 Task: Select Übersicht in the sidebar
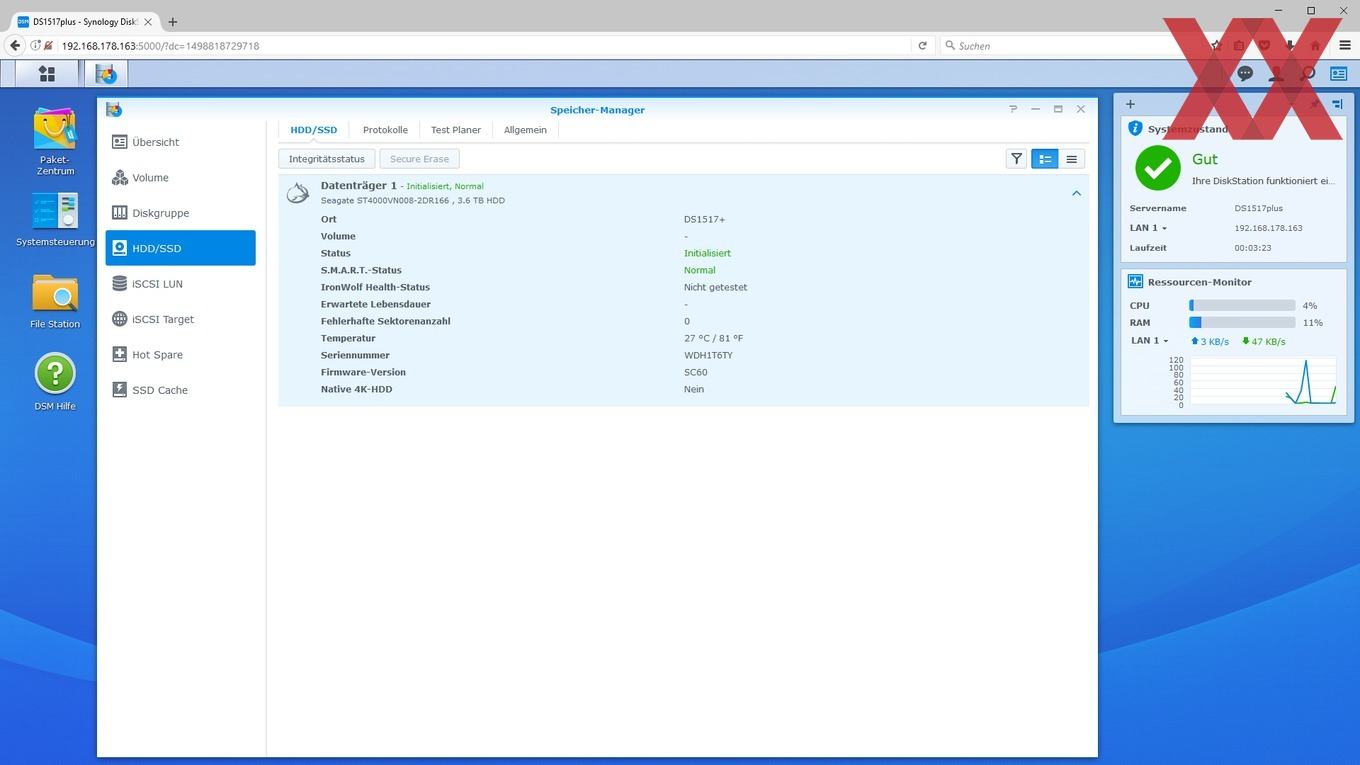pyautogui.click(x=181, y=142)
